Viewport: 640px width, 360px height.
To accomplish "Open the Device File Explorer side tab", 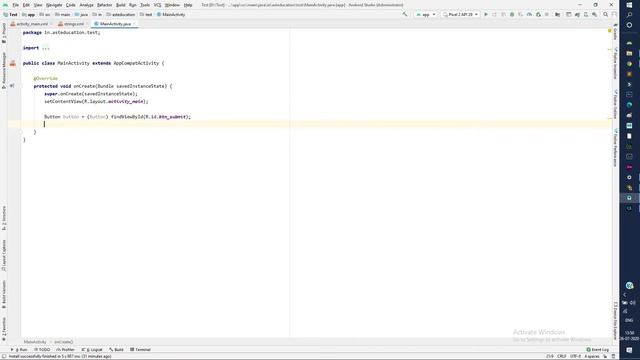I will (x=616, y=320).
